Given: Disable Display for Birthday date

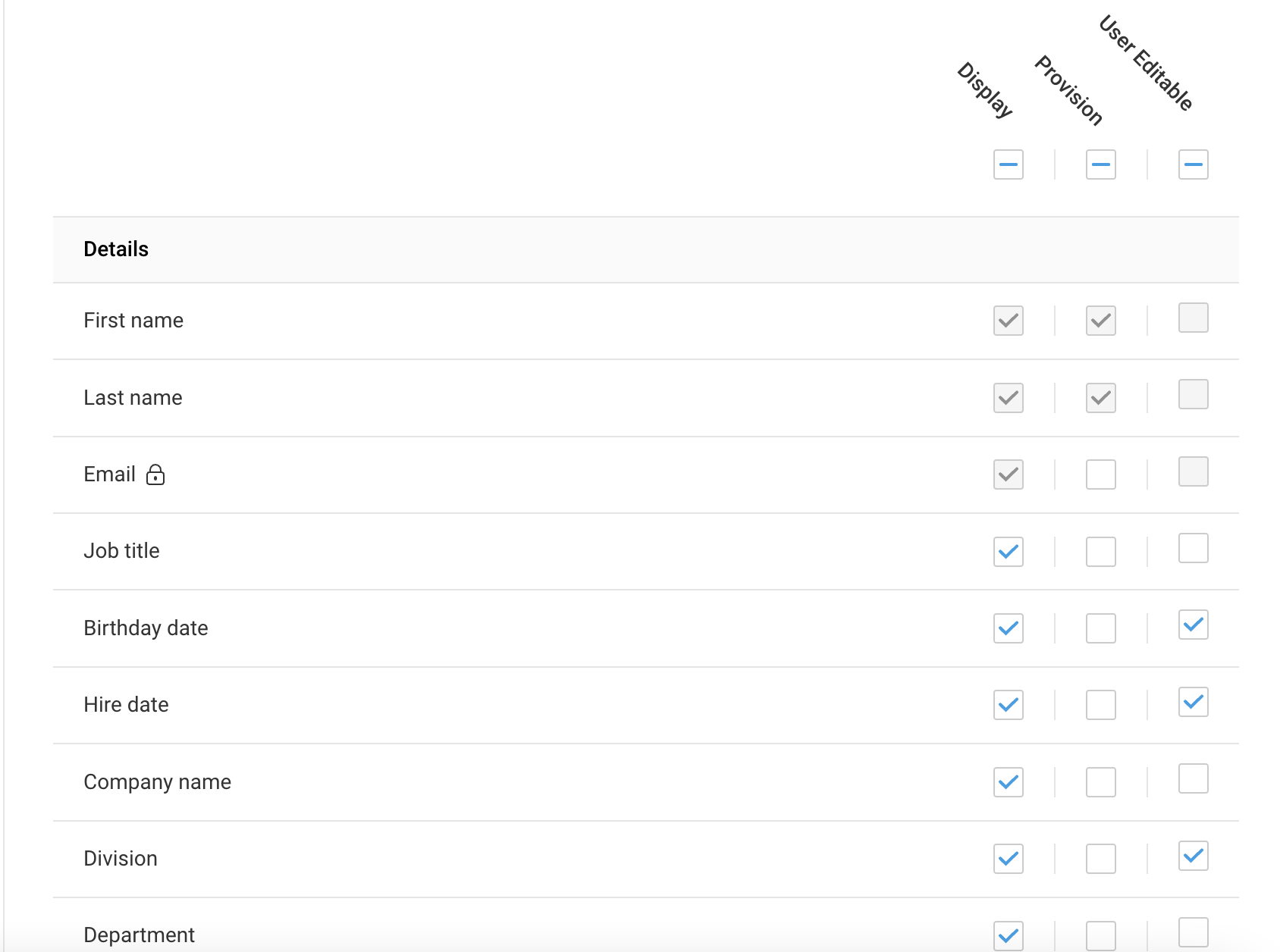Looking at the screenshot, I should [1008, 628].
